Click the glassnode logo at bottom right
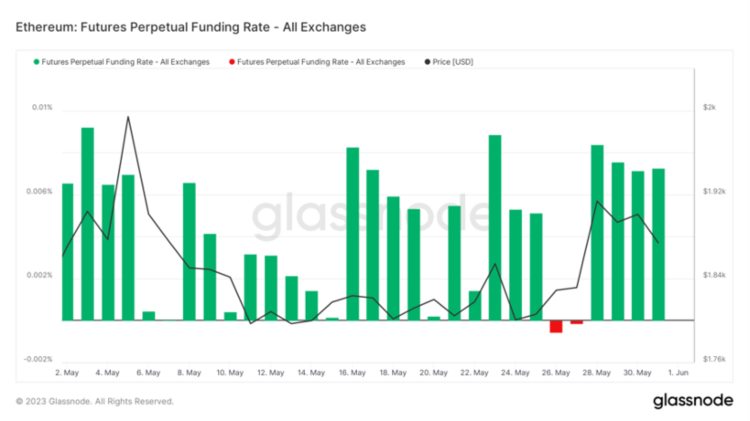 (x=694, y=401)
